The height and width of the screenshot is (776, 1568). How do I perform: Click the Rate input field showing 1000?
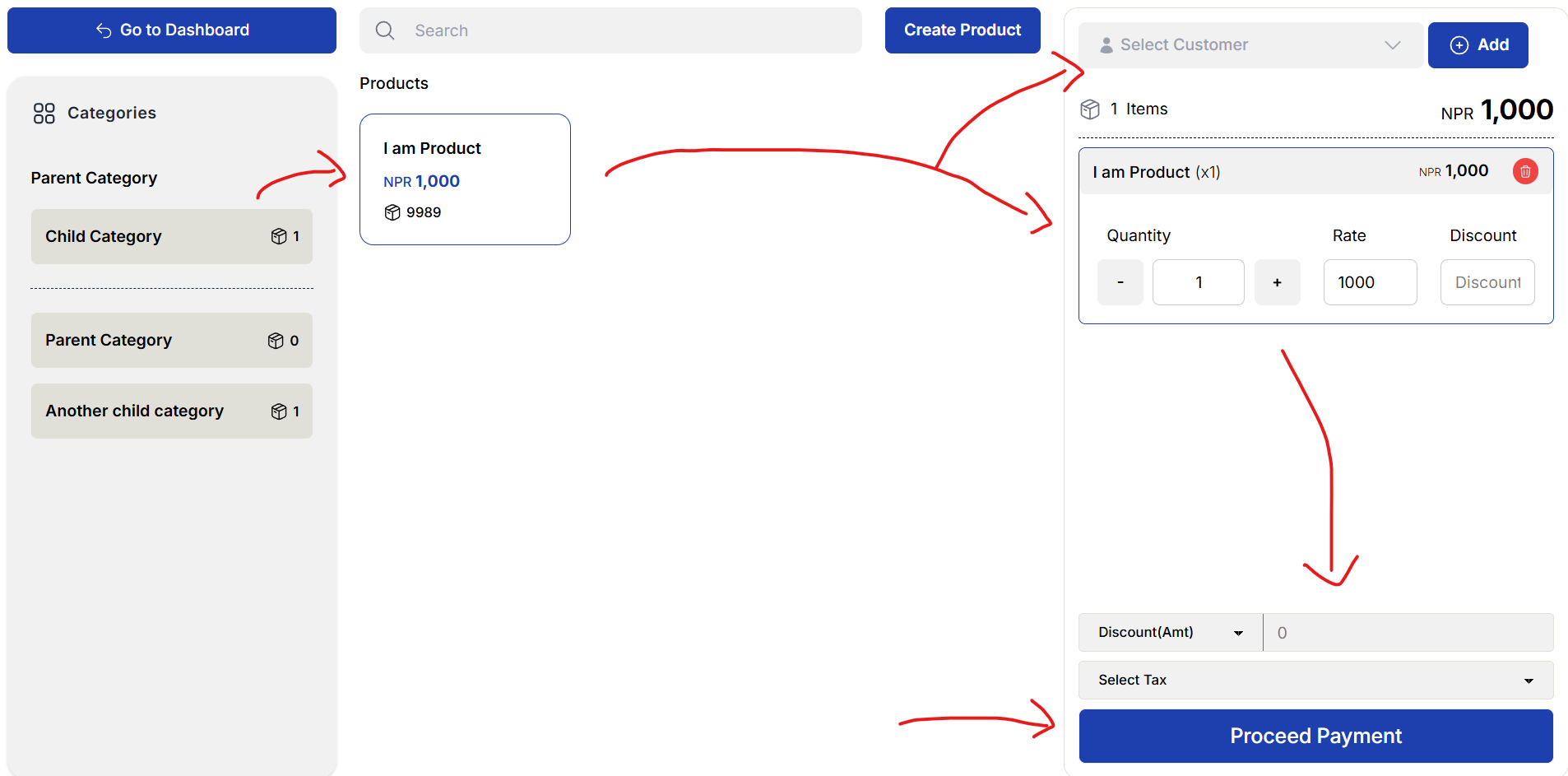tap(1369, 282)
